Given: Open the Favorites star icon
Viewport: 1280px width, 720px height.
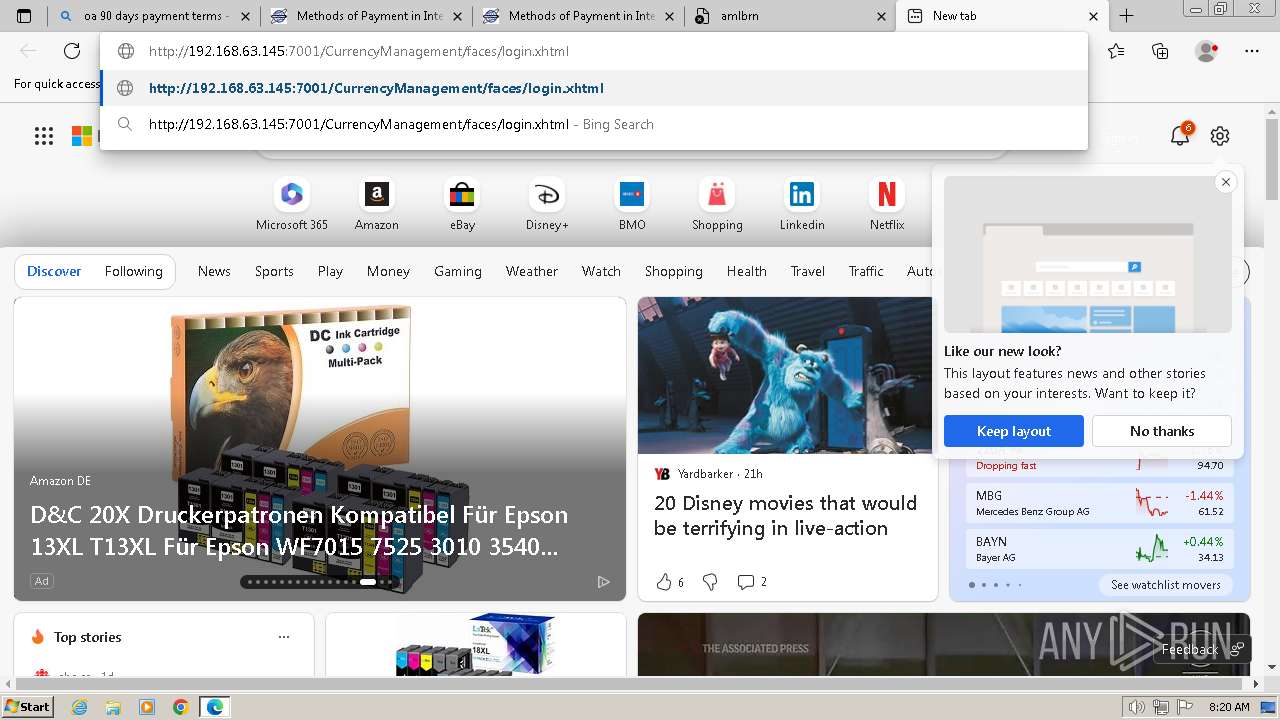Looking at the screenshot, I should [x=1116, y=51].
